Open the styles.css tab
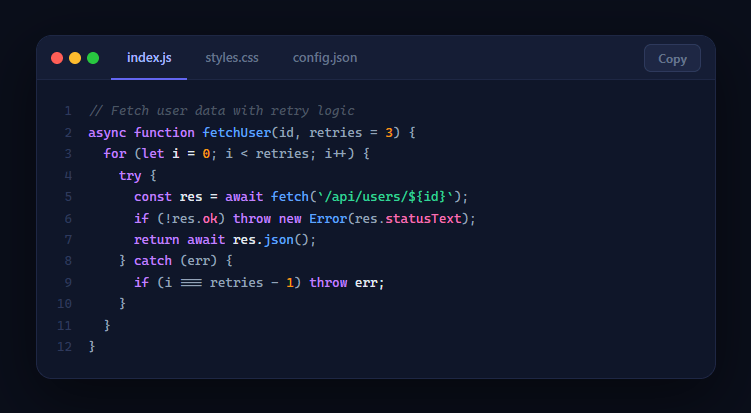 tap(232, 58)
